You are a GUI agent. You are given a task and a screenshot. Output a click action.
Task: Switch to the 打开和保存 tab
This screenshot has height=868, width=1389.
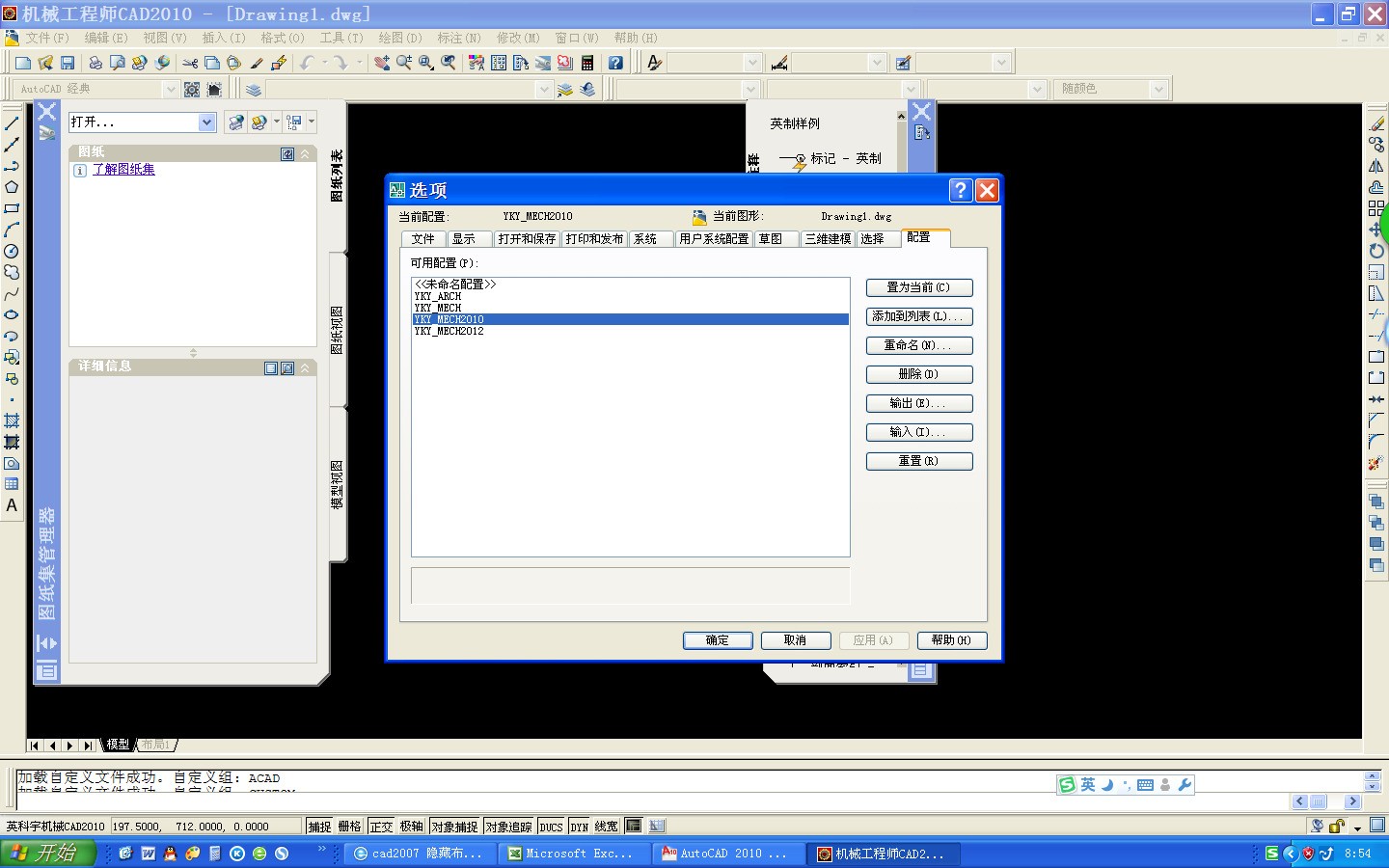pyautogui.click(x=527, y=239)
